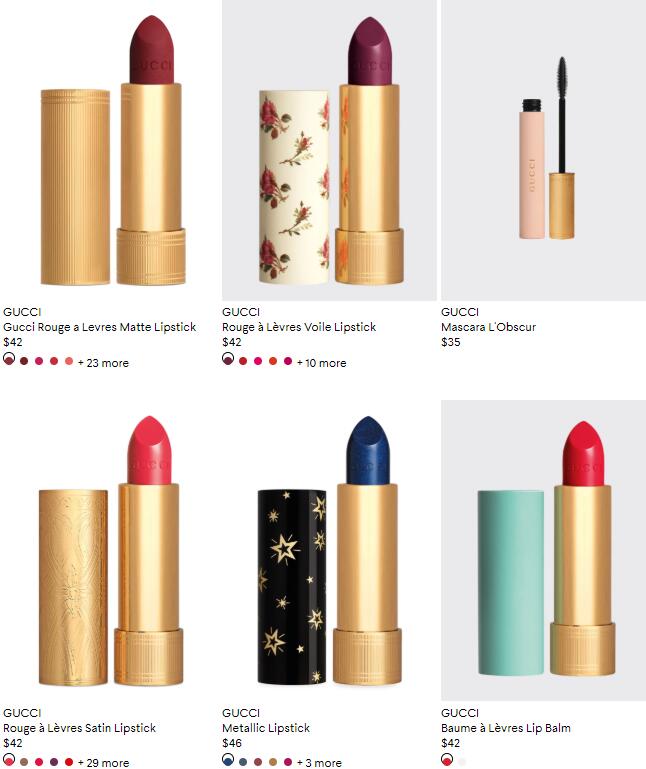Select hot pink swatch under Voile Lipstick
The width and height of the screenshot is (646, 769).
click(258, 361)
